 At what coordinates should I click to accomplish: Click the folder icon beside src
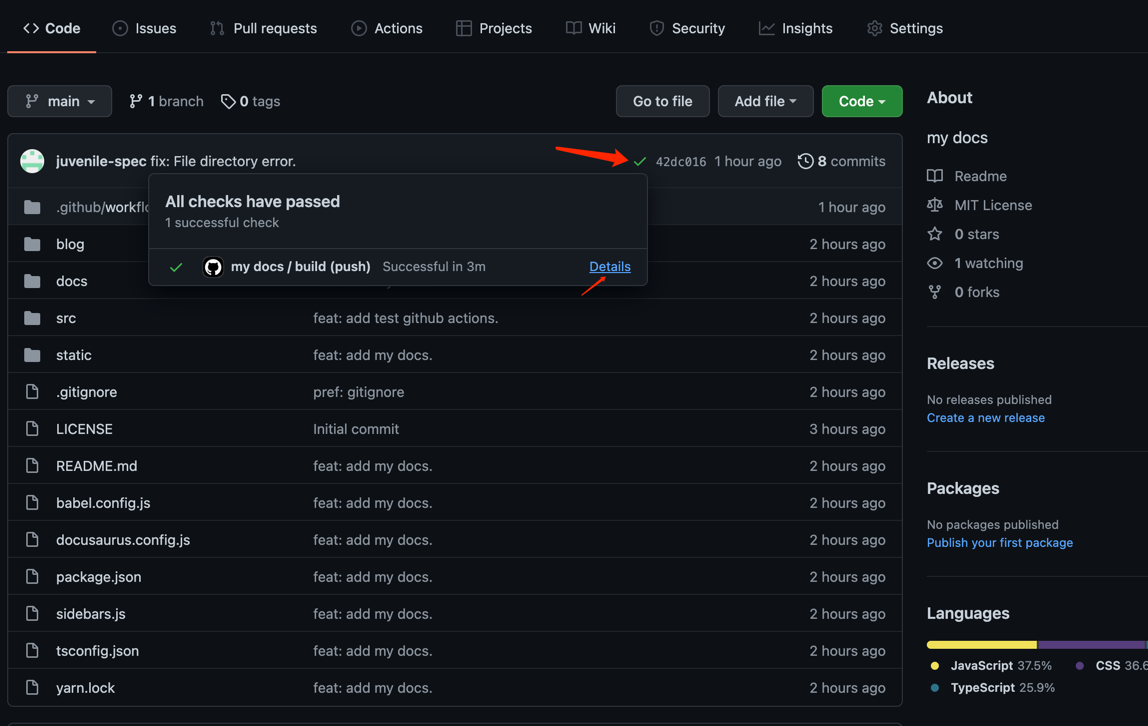point(32,318)
